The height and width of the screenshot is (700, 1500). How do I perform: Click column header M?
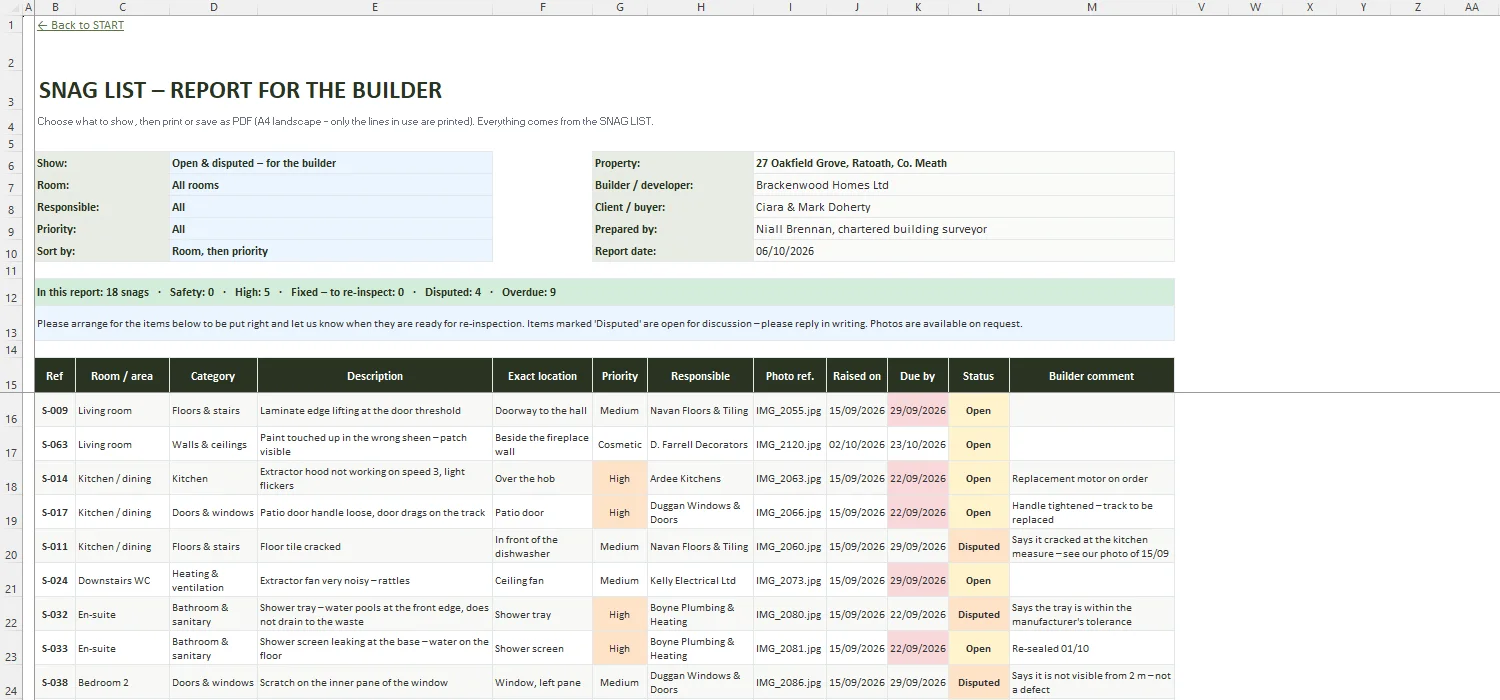[1092, 7]
